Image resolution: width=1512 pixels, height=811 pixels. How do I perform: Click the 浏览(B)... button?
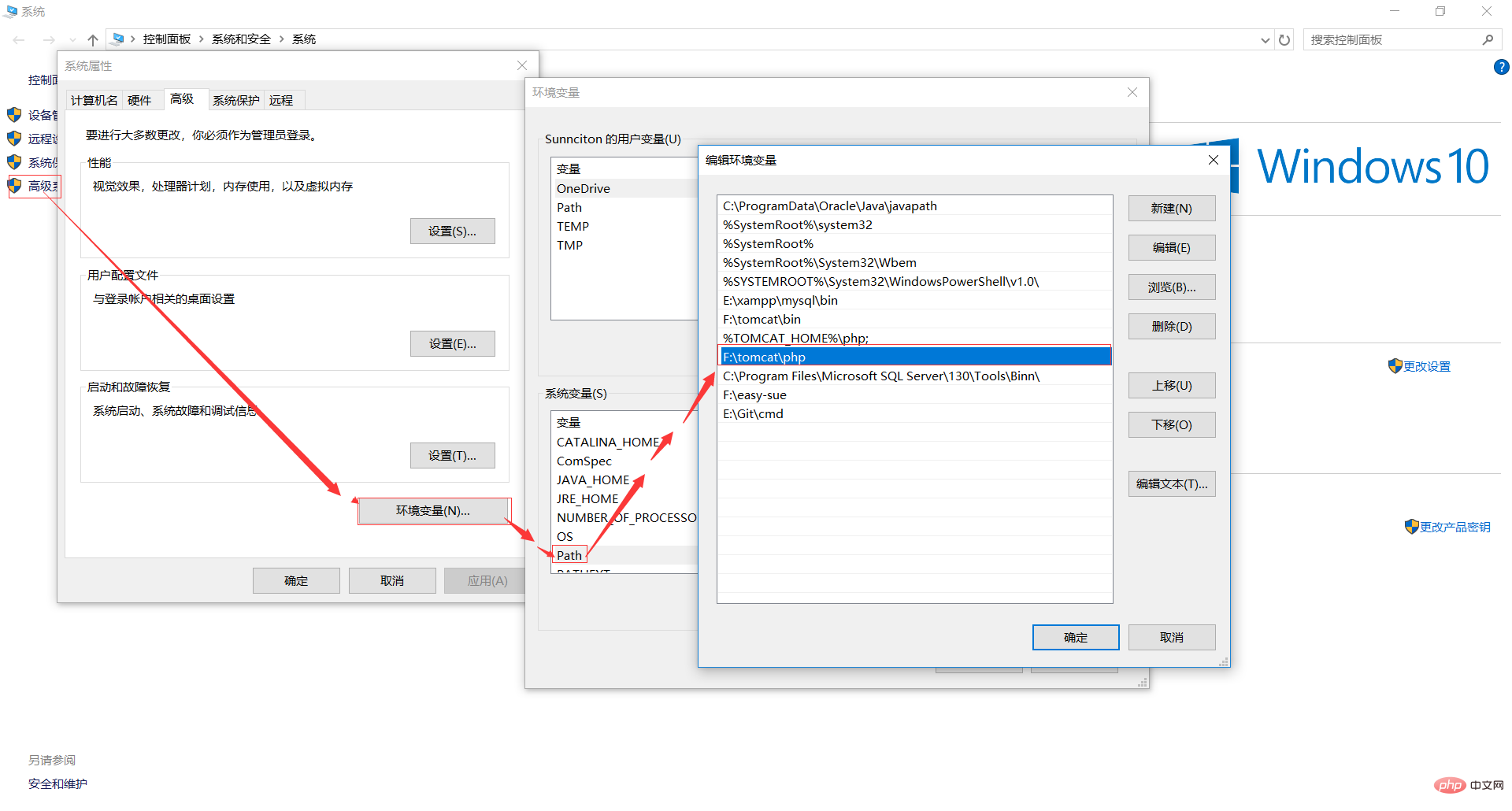point(1172,287)
